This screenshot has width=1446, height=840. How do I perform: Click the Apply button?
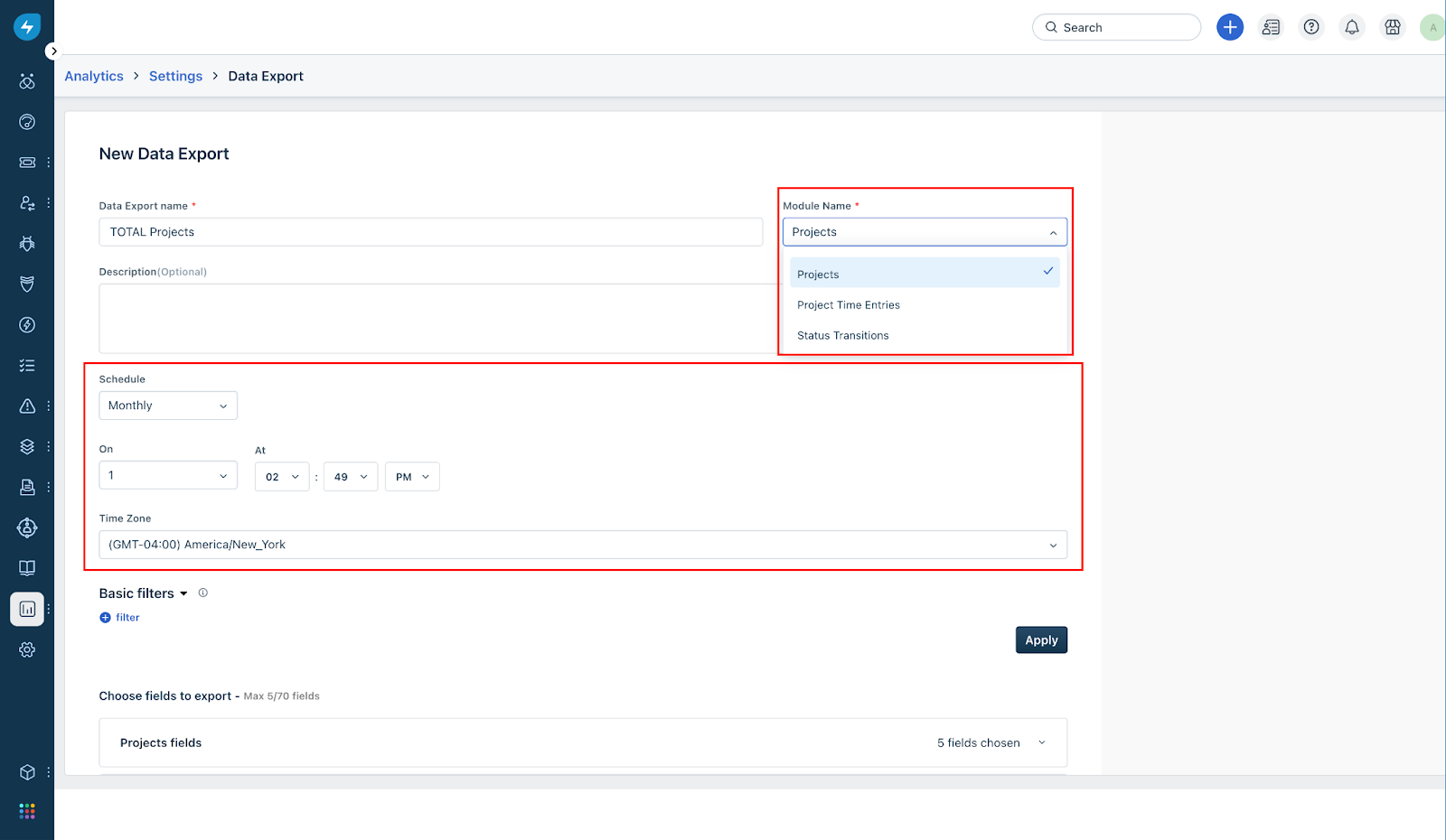tap(1041, 639)
